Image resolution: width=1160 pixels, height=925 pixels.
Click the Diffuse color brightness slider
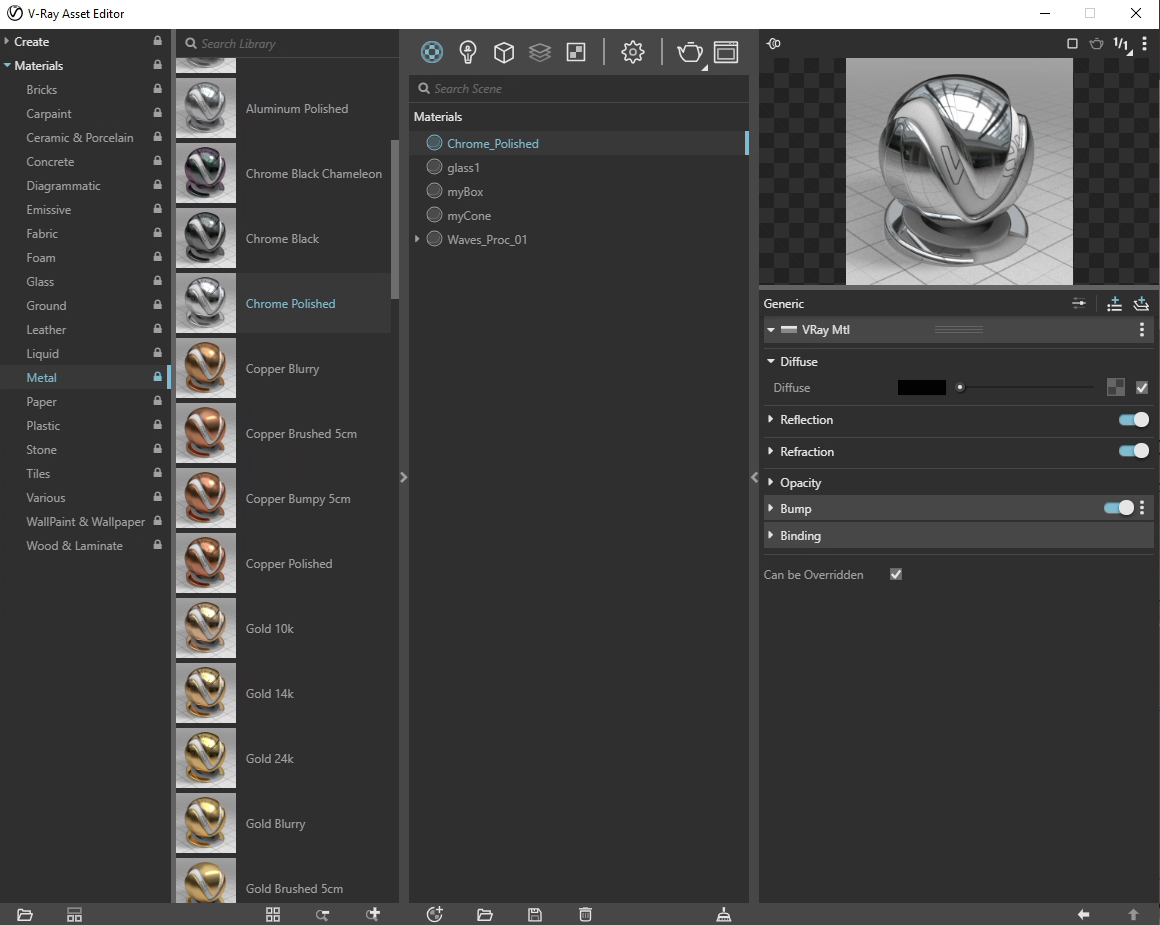[1027, 387]
